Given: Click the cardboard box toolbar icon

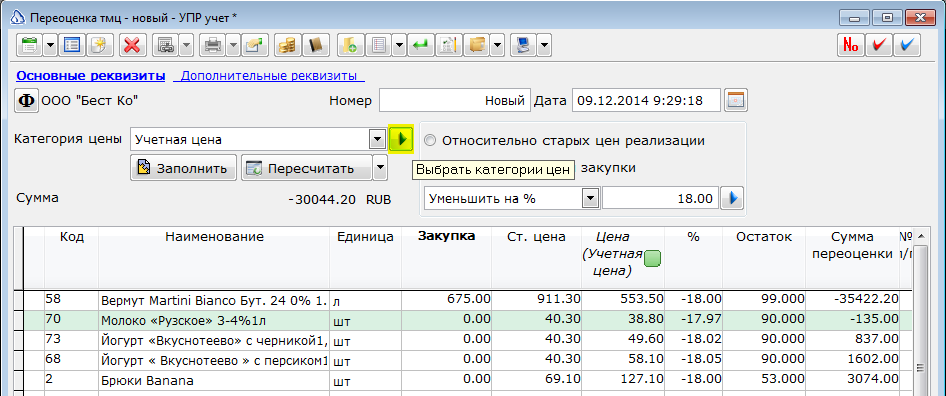Looking at the screenshot, I should click(x=477, y=45).
